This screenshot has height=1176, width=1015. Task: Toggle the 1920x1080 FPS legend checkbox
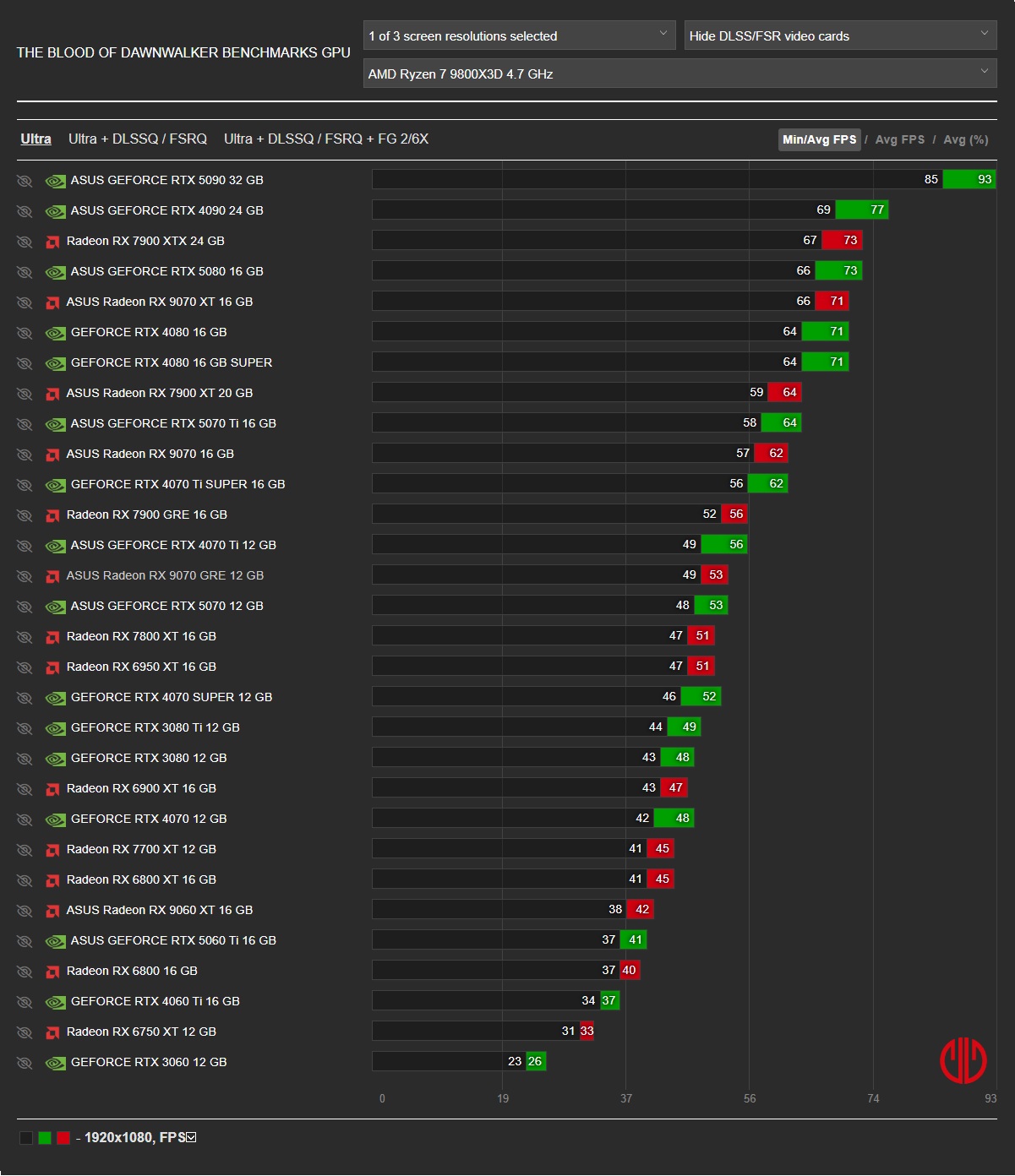[x=191, y=1137]
